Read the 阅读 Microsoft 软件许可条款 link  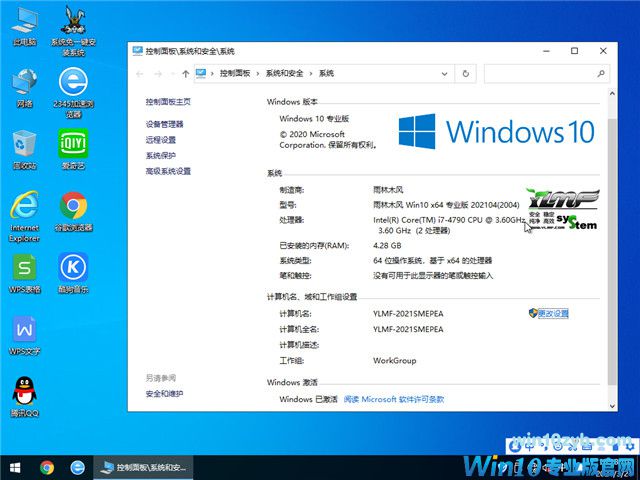point(394,399)
